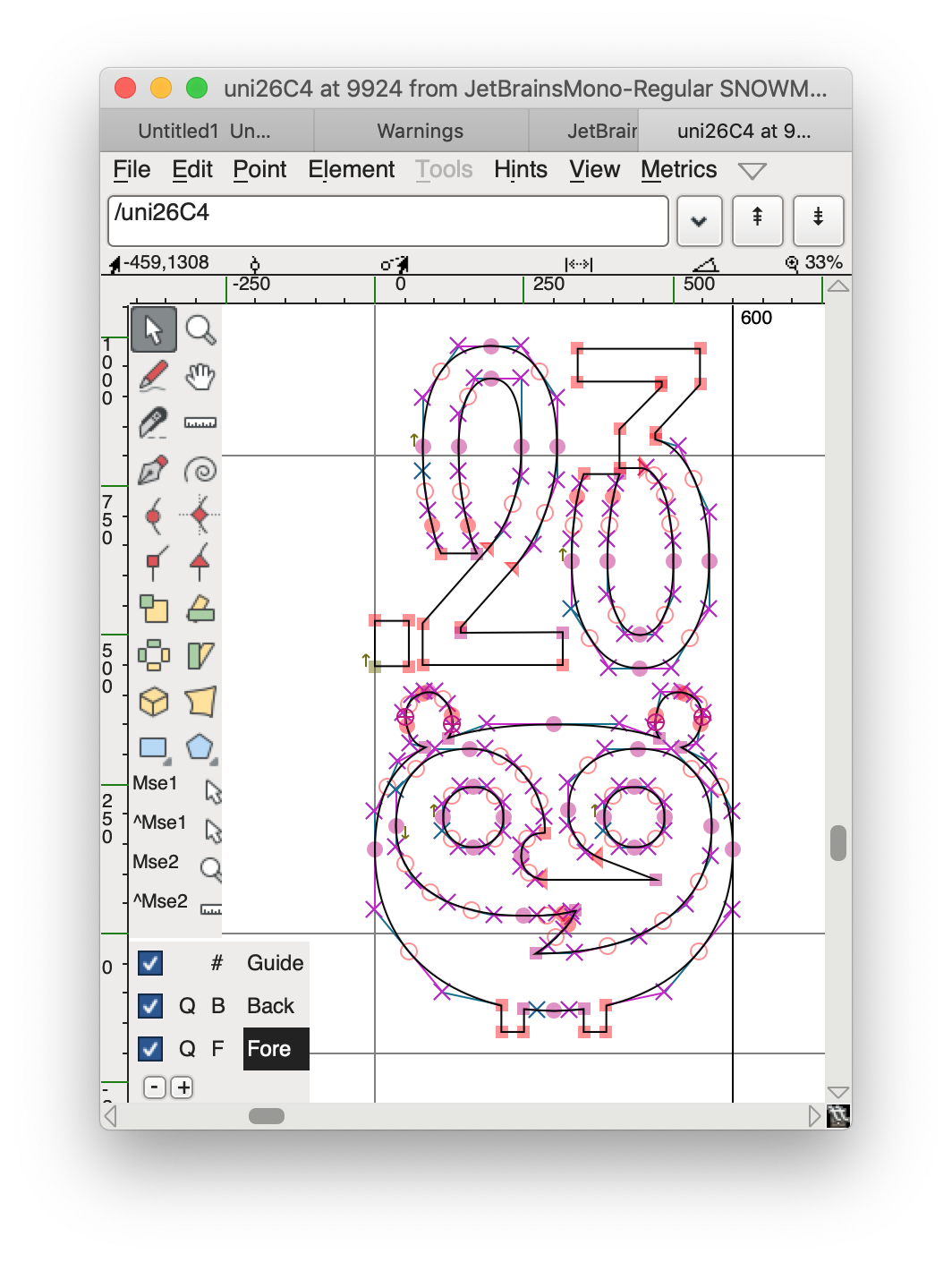This screenshot has width=952, height=1262.
Task: Select the HV Curve point tool
Action: coord(200,516)
